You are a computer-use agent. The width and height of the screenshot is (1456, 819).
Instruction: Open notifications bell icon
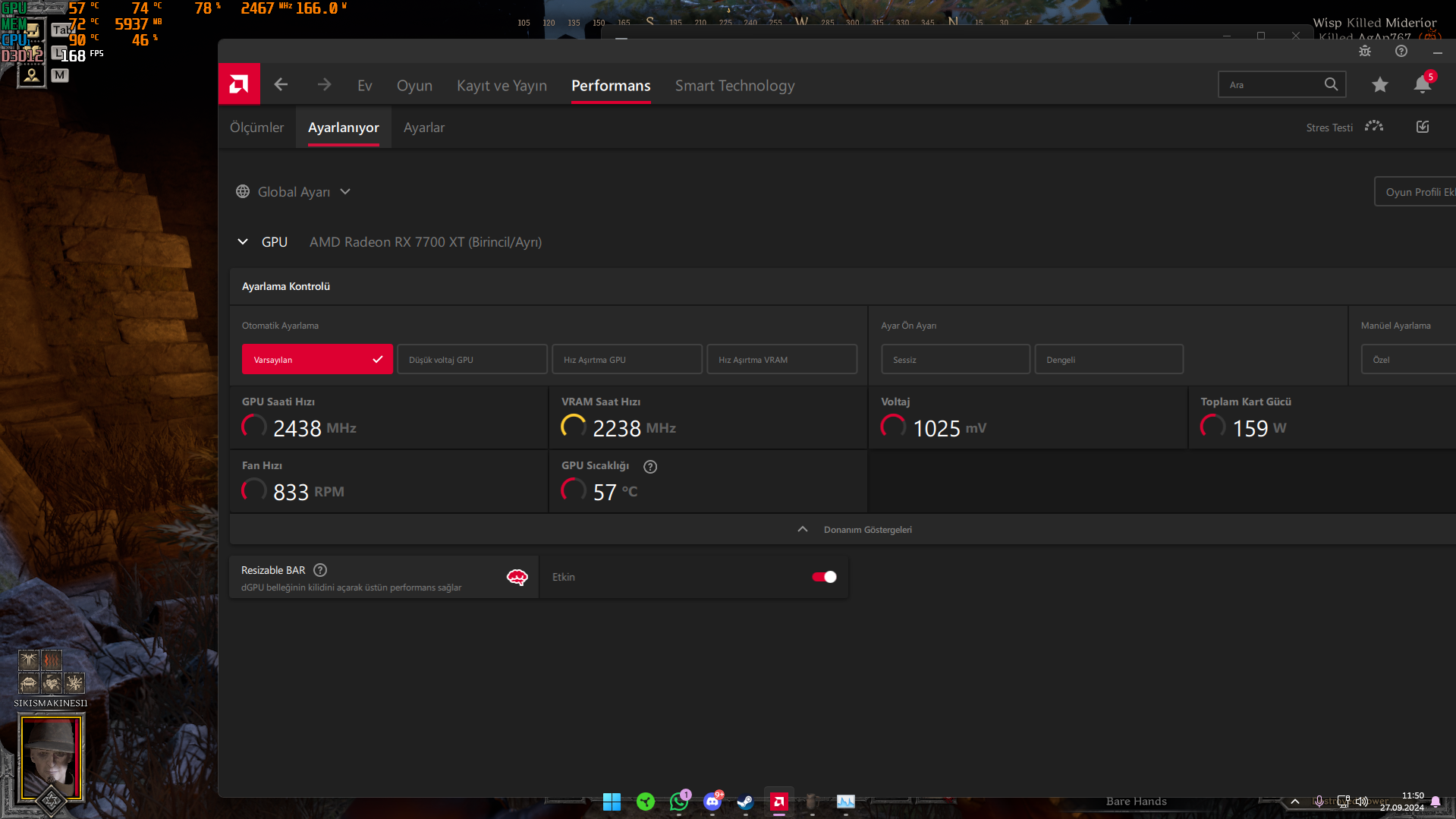(x=1423, y=85)
